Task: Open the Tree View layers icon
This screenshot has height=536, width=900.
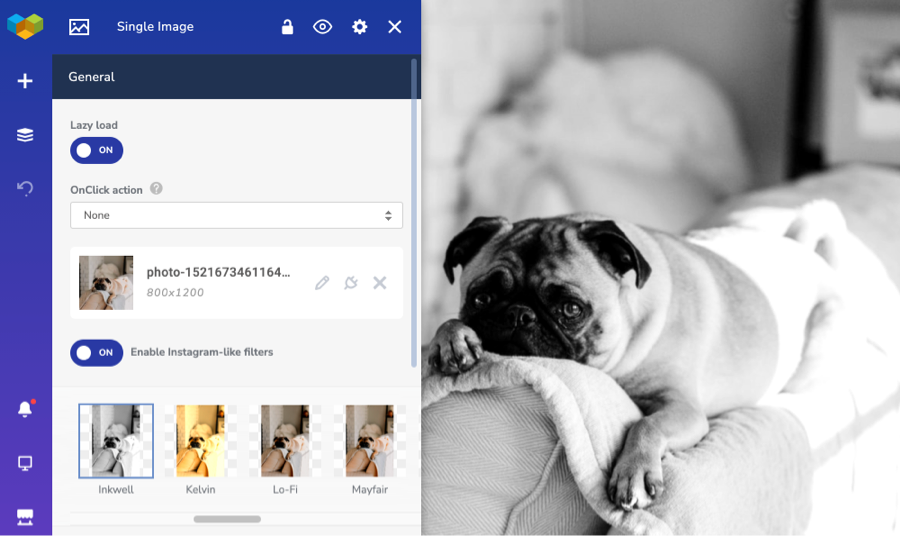Action: tap(25, 135)
